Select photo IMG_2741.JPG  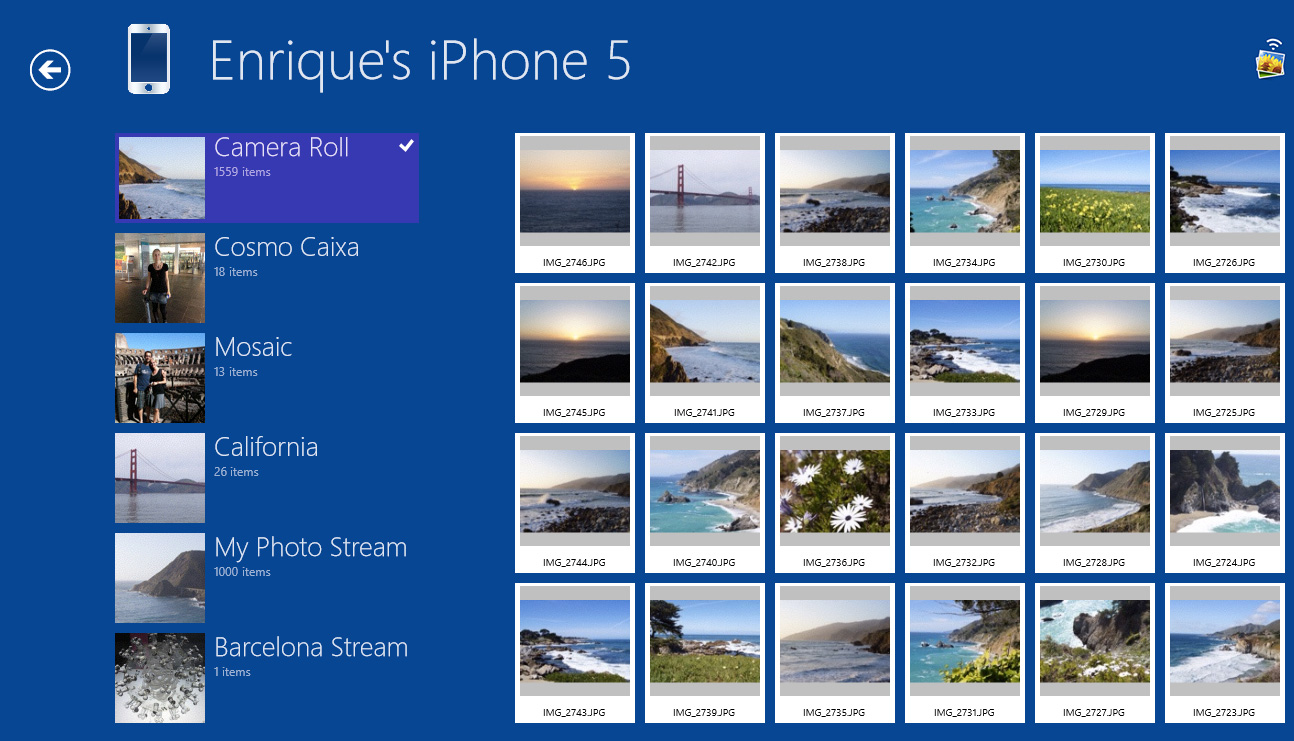point(705,353)
